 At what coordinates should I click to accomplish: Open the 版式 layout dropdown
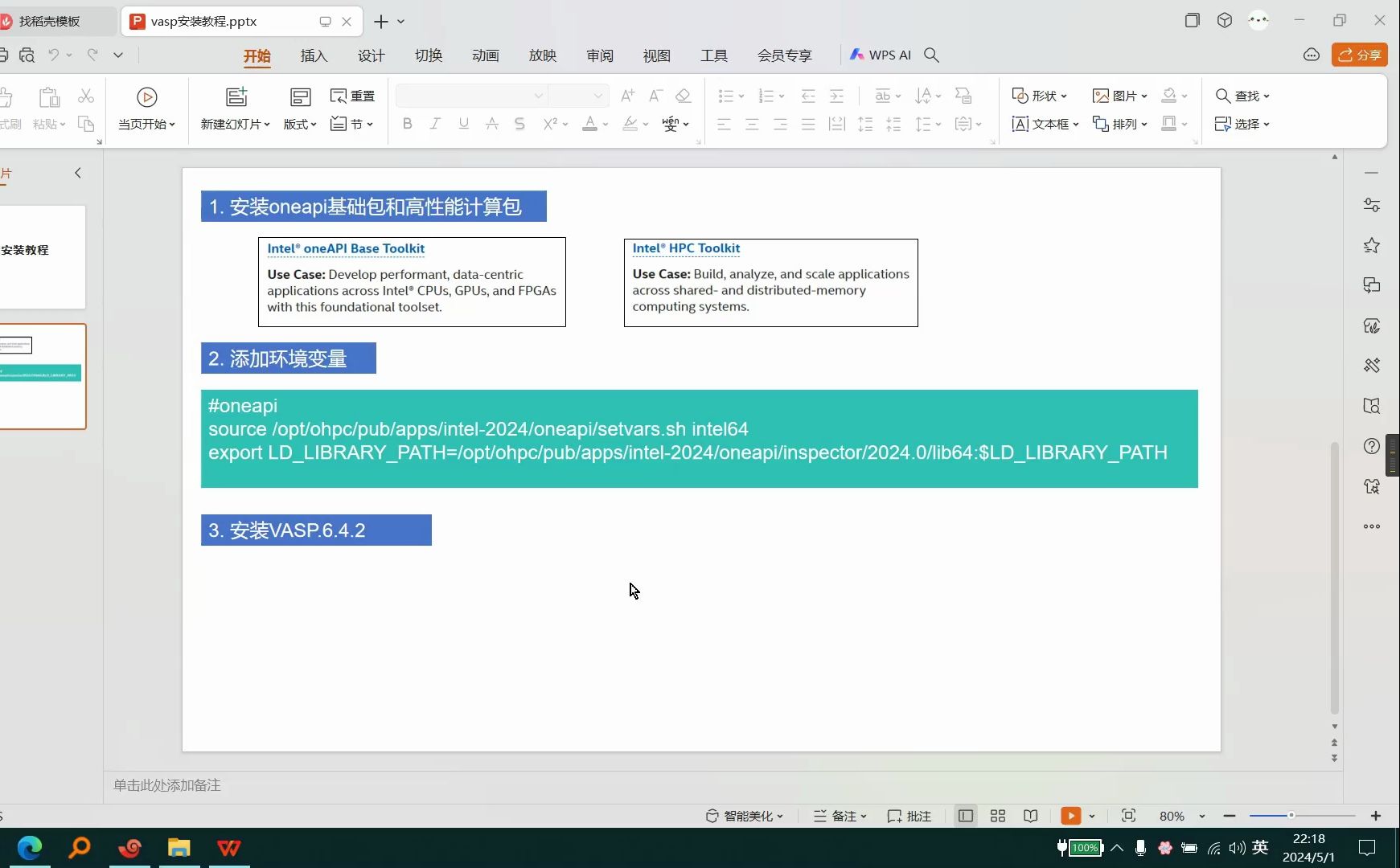click(300, 124)
